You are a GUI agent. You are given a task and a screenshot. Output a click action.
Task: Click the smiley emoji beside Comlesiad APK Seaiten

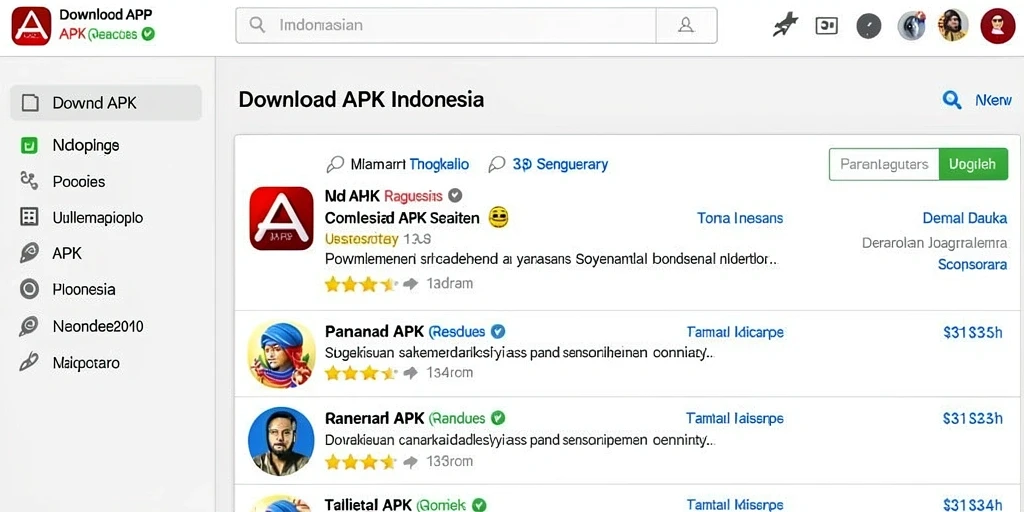(499, 217)
